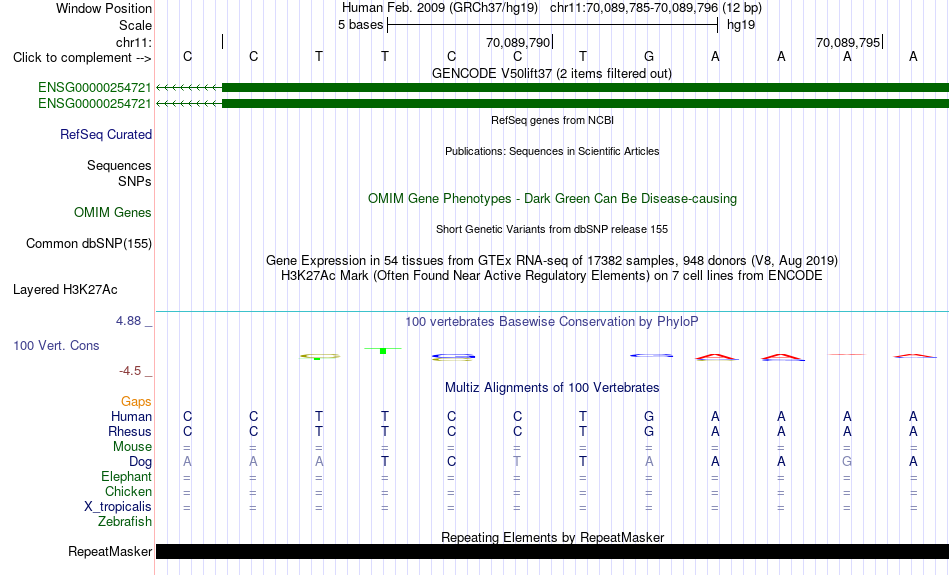
Task: Click the orange Gaps label
Action: (x=136, y=402)
